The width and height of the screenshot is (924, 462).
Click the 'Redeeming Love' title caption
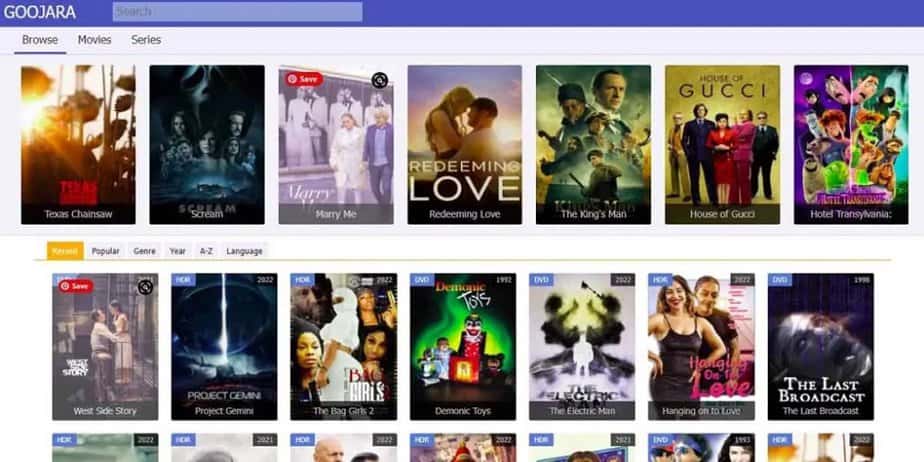pos(464,214)
